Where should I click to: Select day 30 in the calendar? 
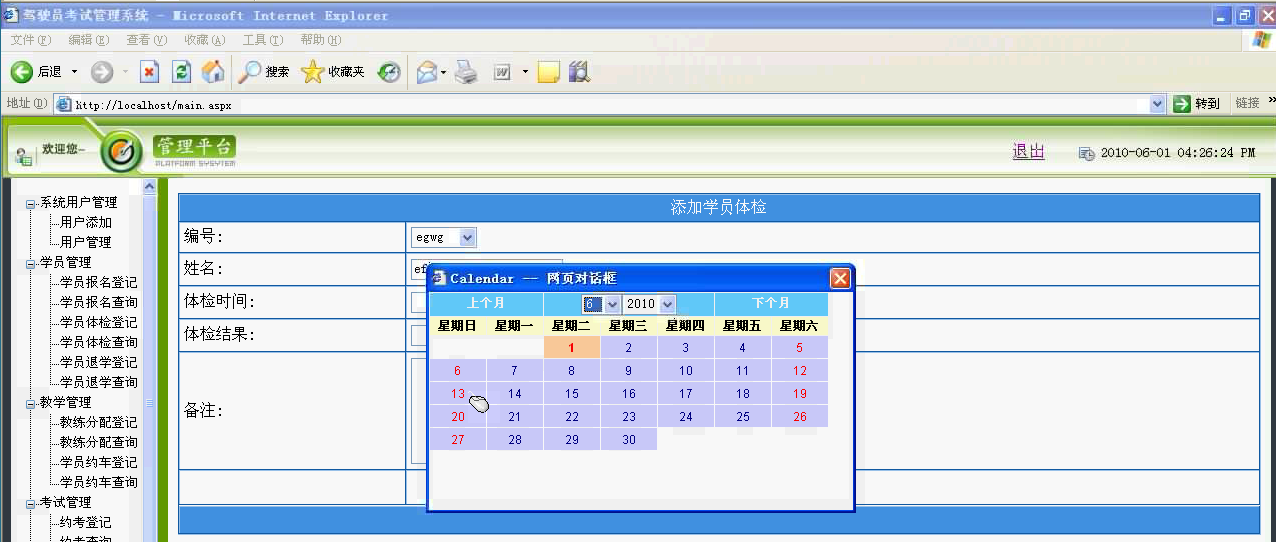(x=628, y=439)
